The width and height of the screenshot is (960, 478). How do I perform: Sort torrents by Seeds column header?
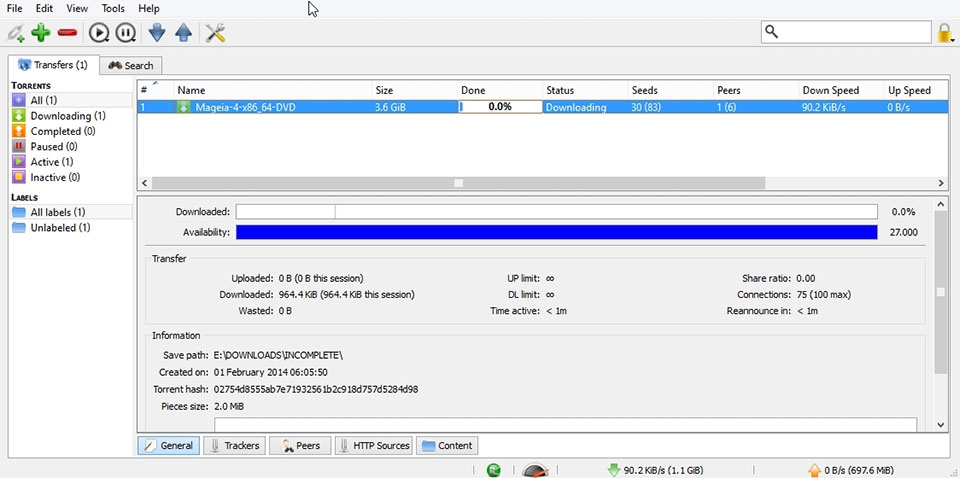coord(671,90)
